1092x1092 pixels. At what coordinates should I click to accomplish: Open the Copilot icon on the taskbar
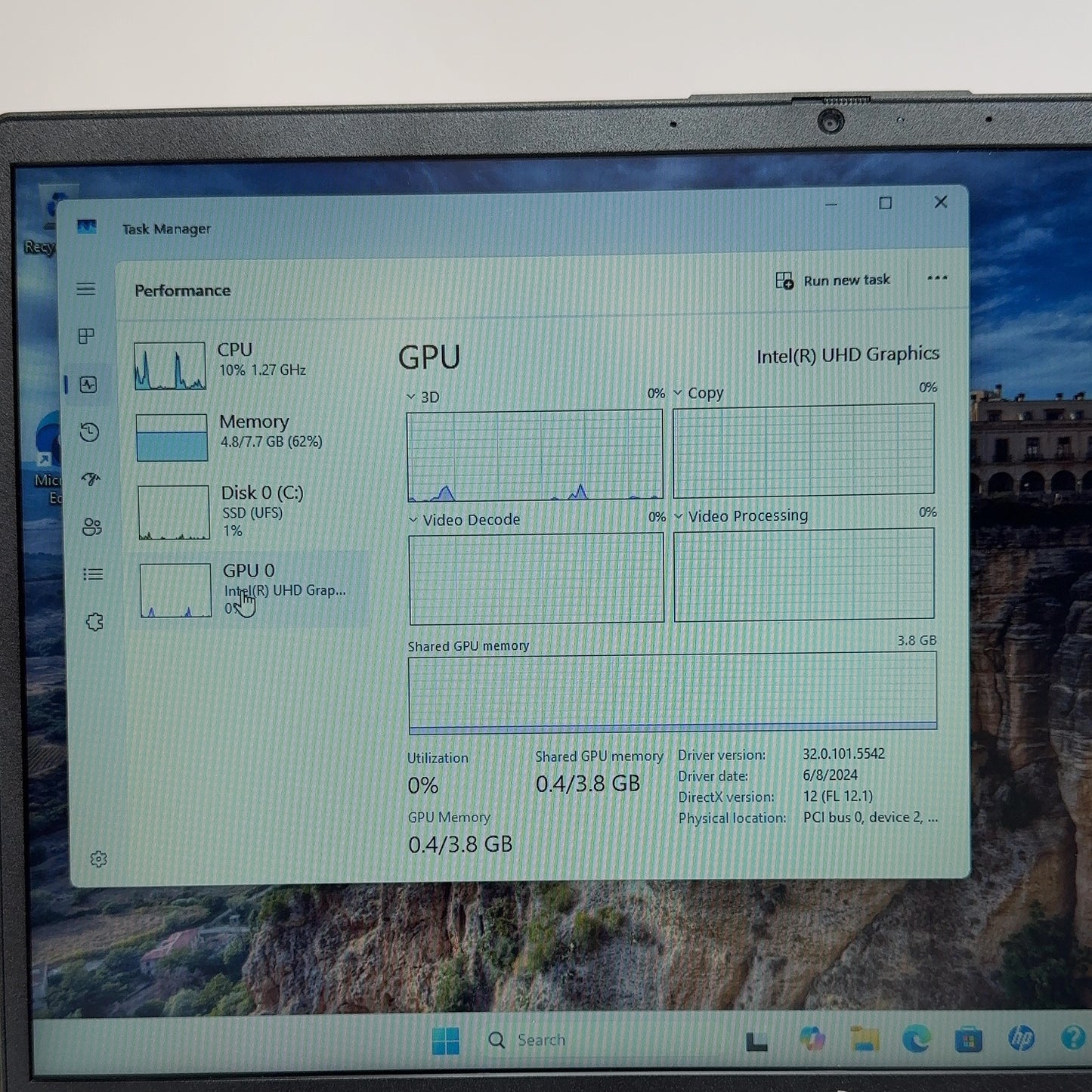point(812,1038)
